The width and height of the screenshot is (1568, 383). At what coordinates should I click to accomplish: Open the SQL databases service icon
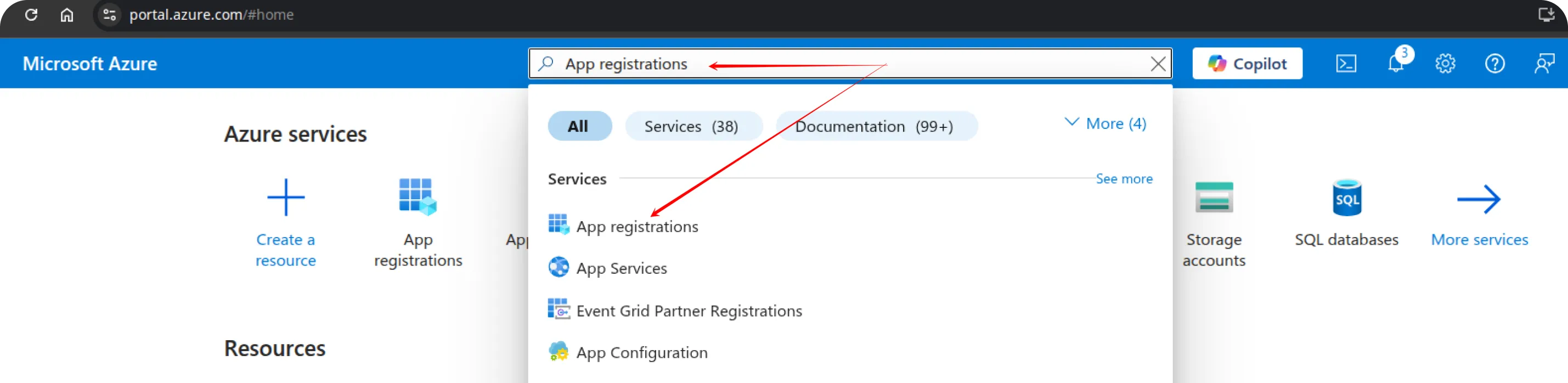click(1346, 198)
